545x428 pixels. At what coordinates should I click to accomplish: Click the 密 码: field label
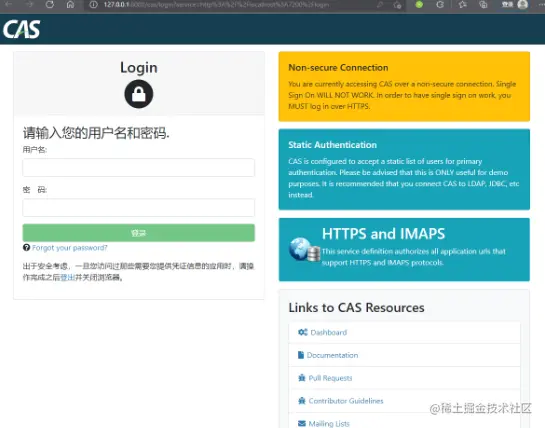pyautogui.click(x=35, y=189)
